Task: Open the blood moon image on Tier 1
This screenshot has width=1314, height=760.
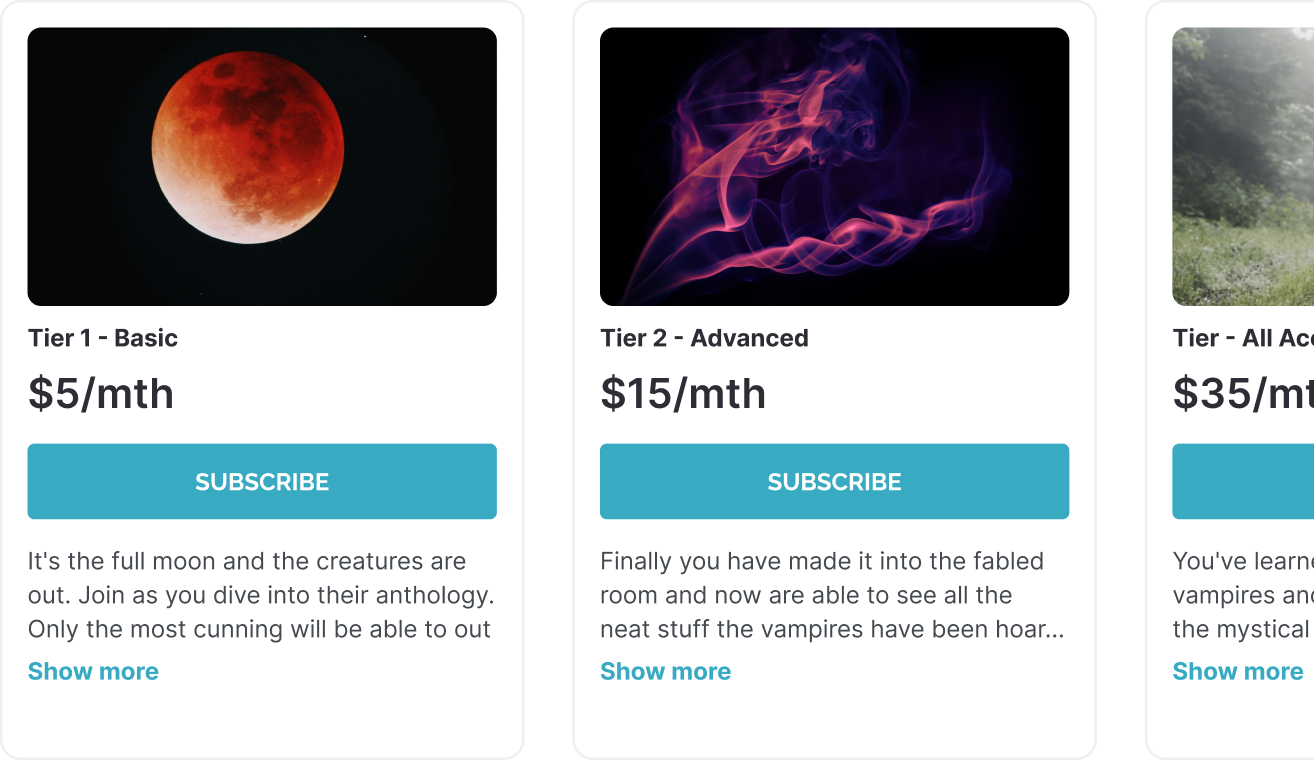Action: [x=262, y=166]
